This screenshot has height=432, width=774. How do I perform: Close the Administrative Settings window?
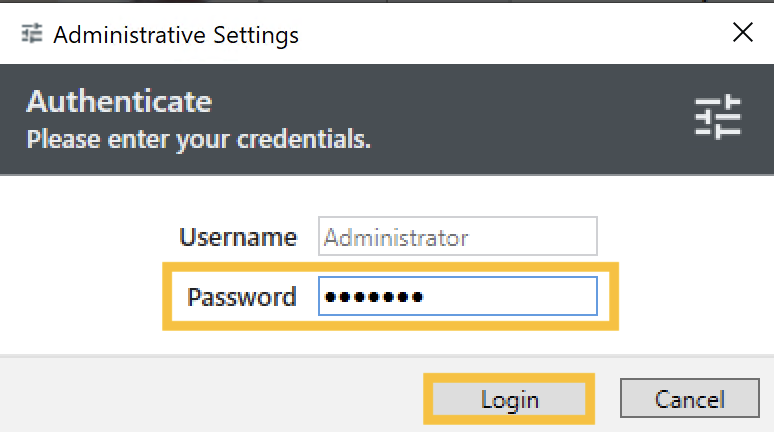(742, 33)
